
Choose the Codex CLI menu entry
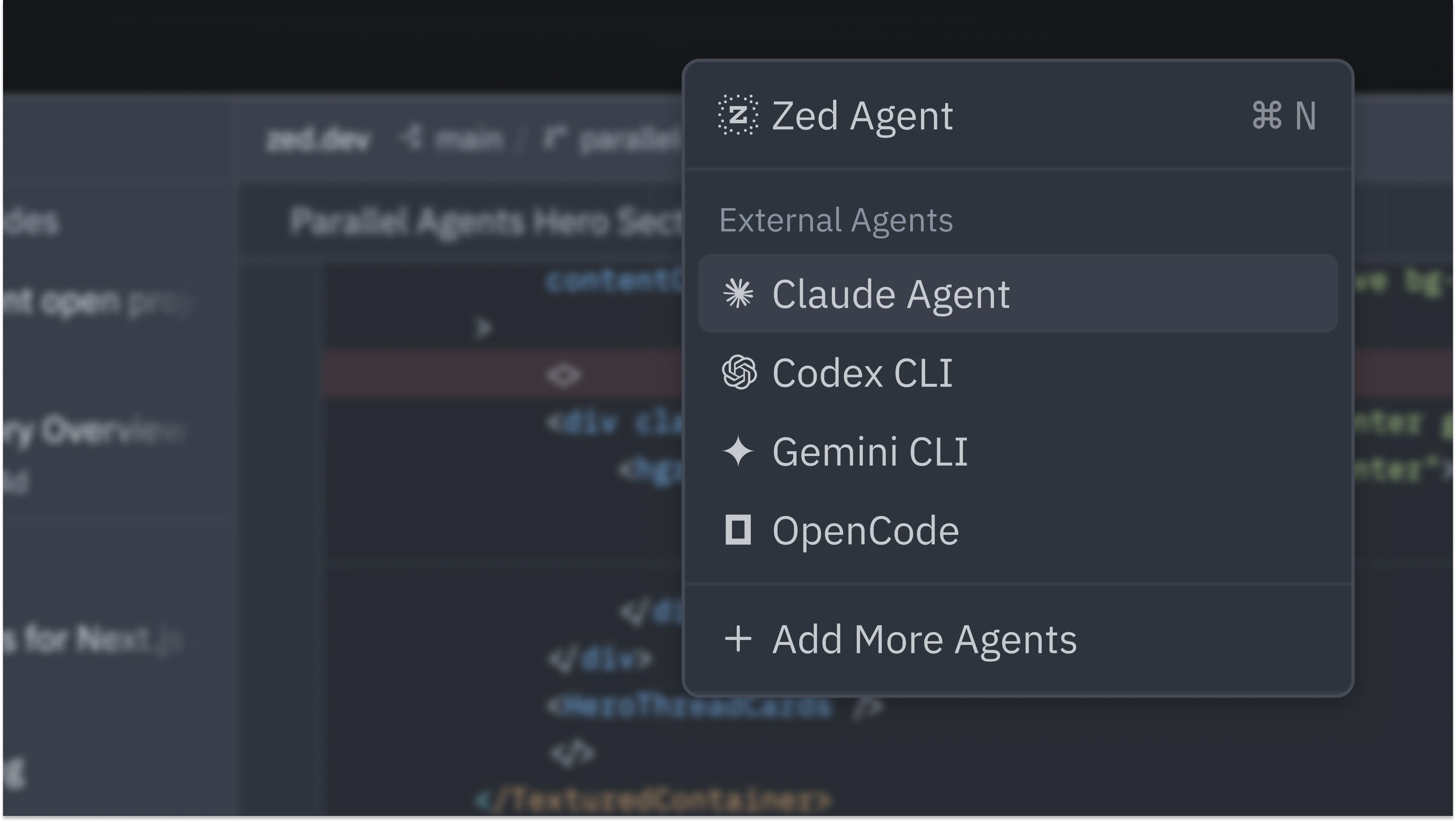(862, 373)
